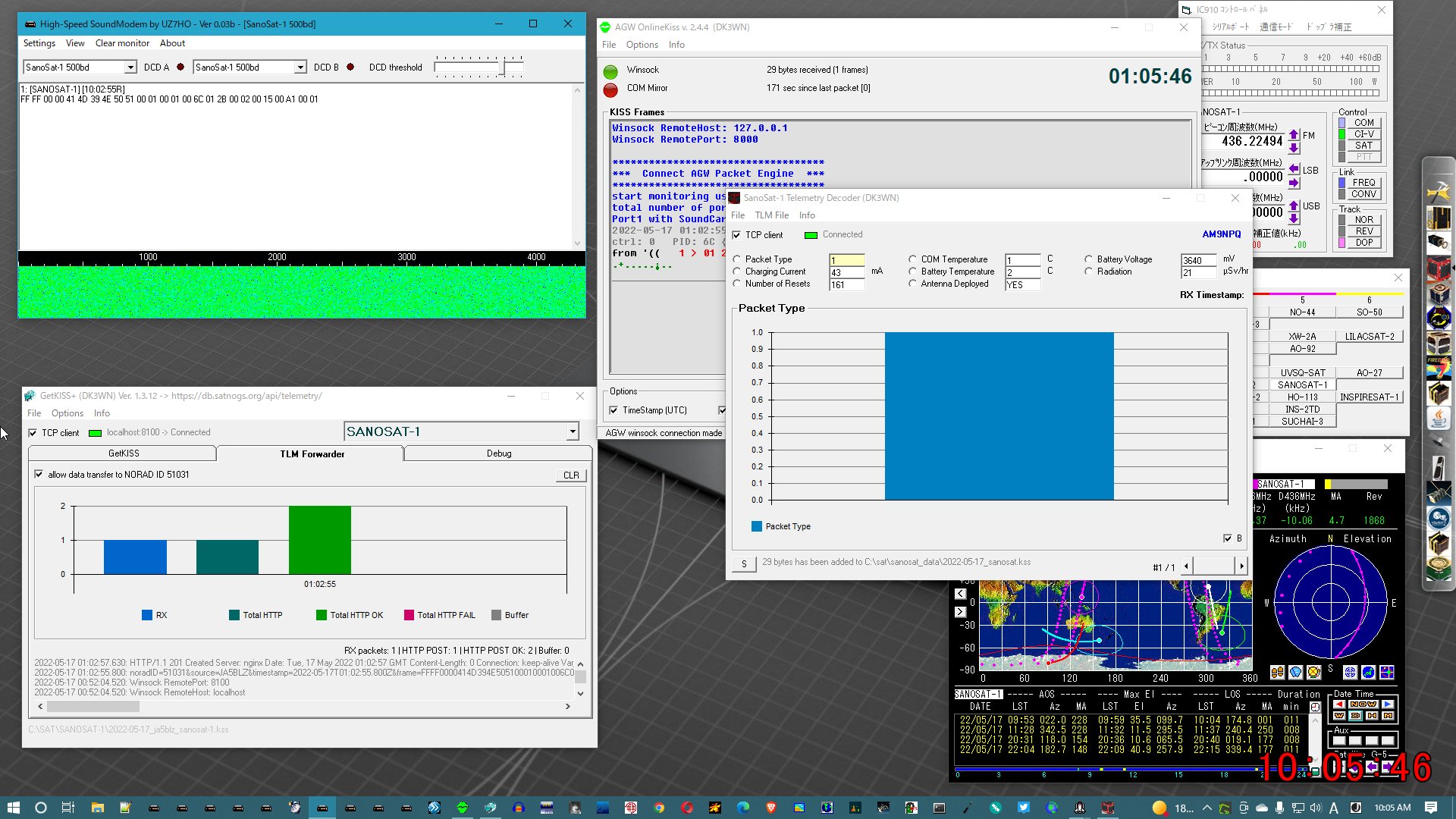Screen dimensions: 1456x819
Task: Click the DOP track button
Action: tap(1363, 243)
